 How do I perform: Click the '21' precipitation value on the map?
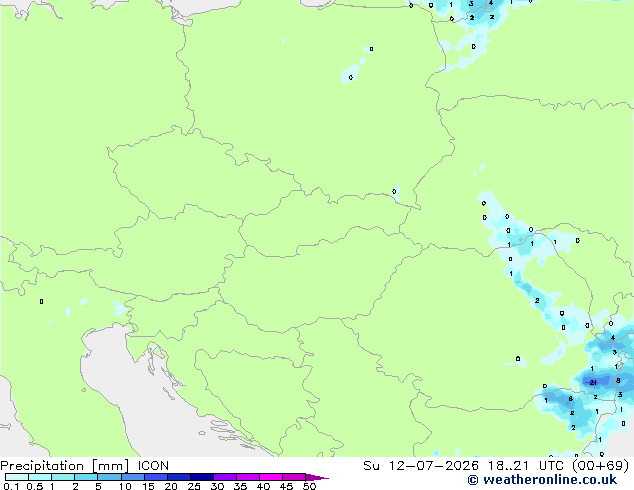coord(593,382)
